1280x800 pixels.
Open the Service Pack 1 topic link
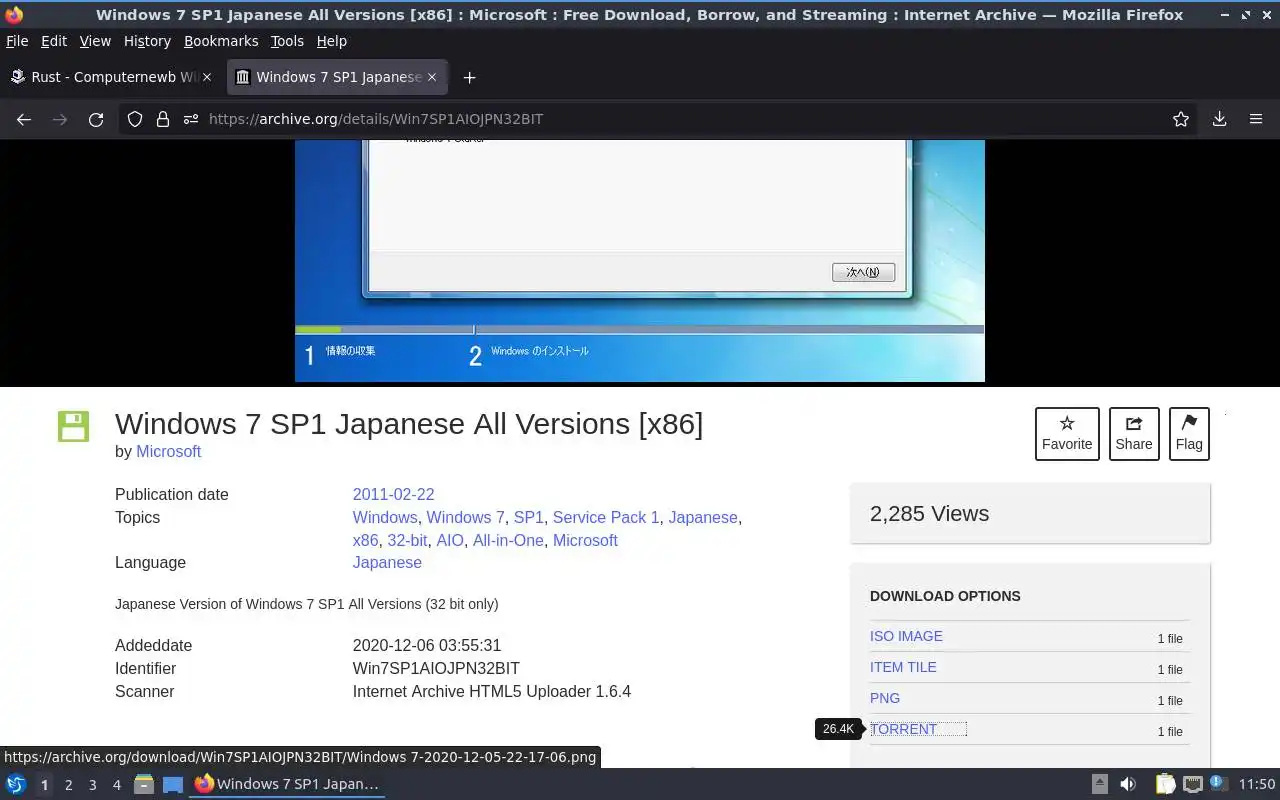point(606,517)
